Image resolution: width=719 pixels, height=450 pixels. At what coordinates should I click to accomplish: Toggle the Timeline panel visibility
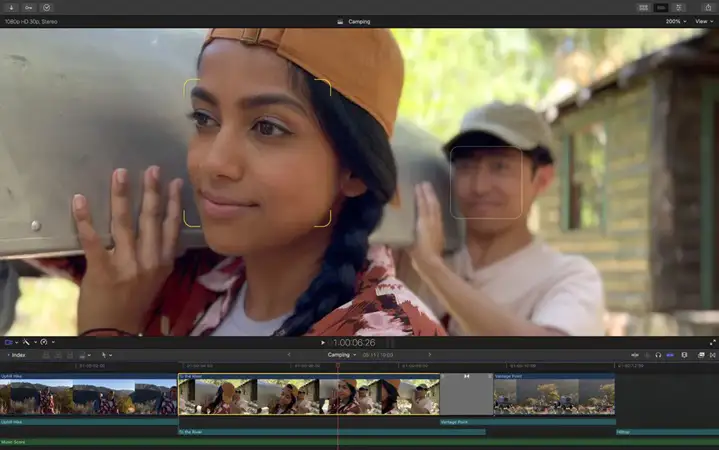(x=661, y=7)
